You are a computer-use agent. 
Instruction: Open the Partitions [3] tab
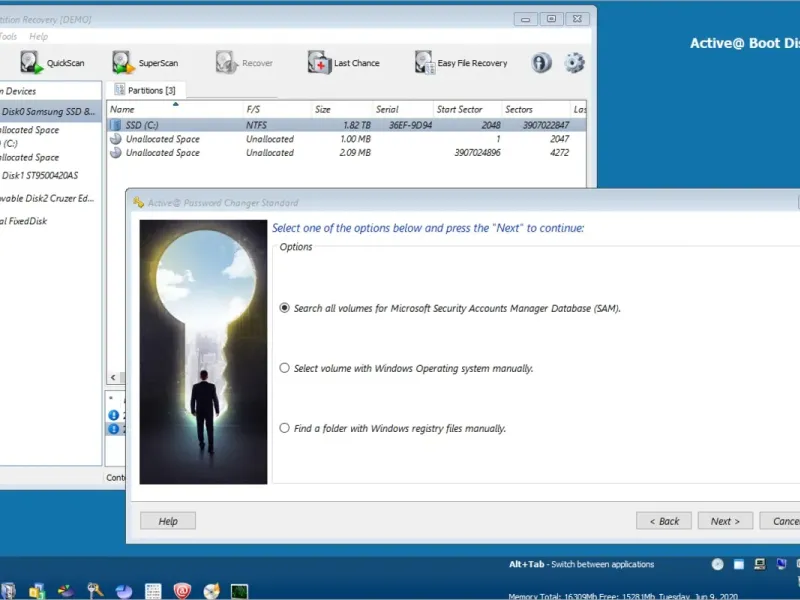click(x=146, y=90)
